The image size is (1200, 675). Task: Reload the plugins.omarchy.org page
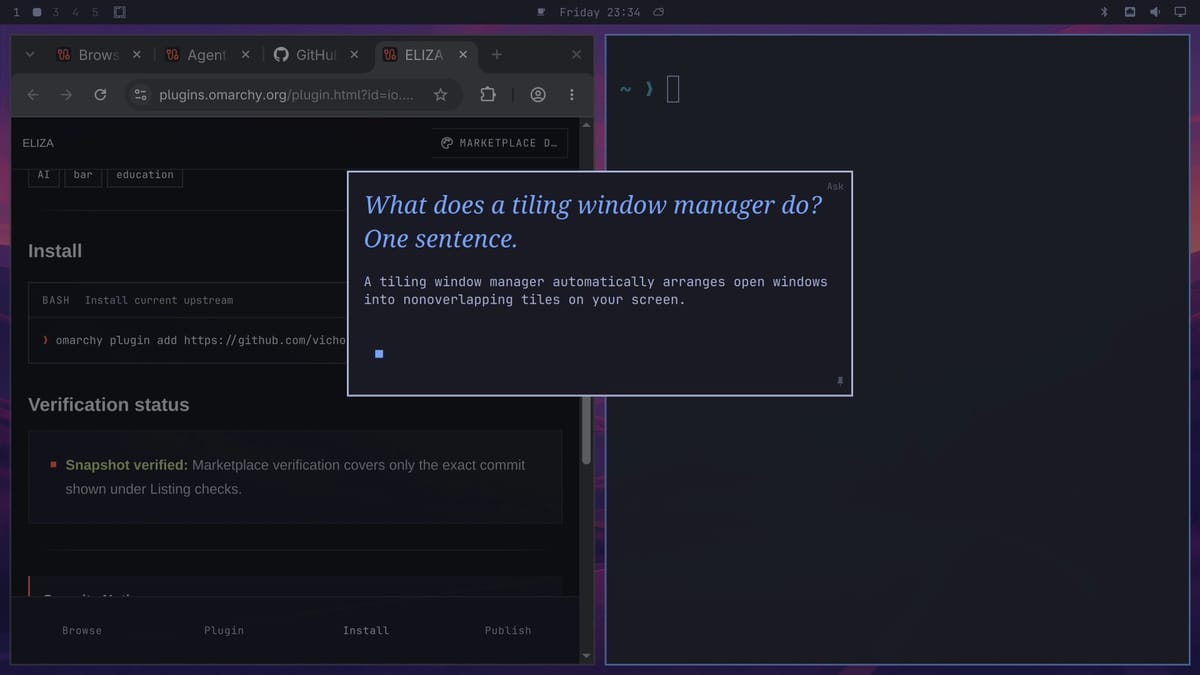100,95
